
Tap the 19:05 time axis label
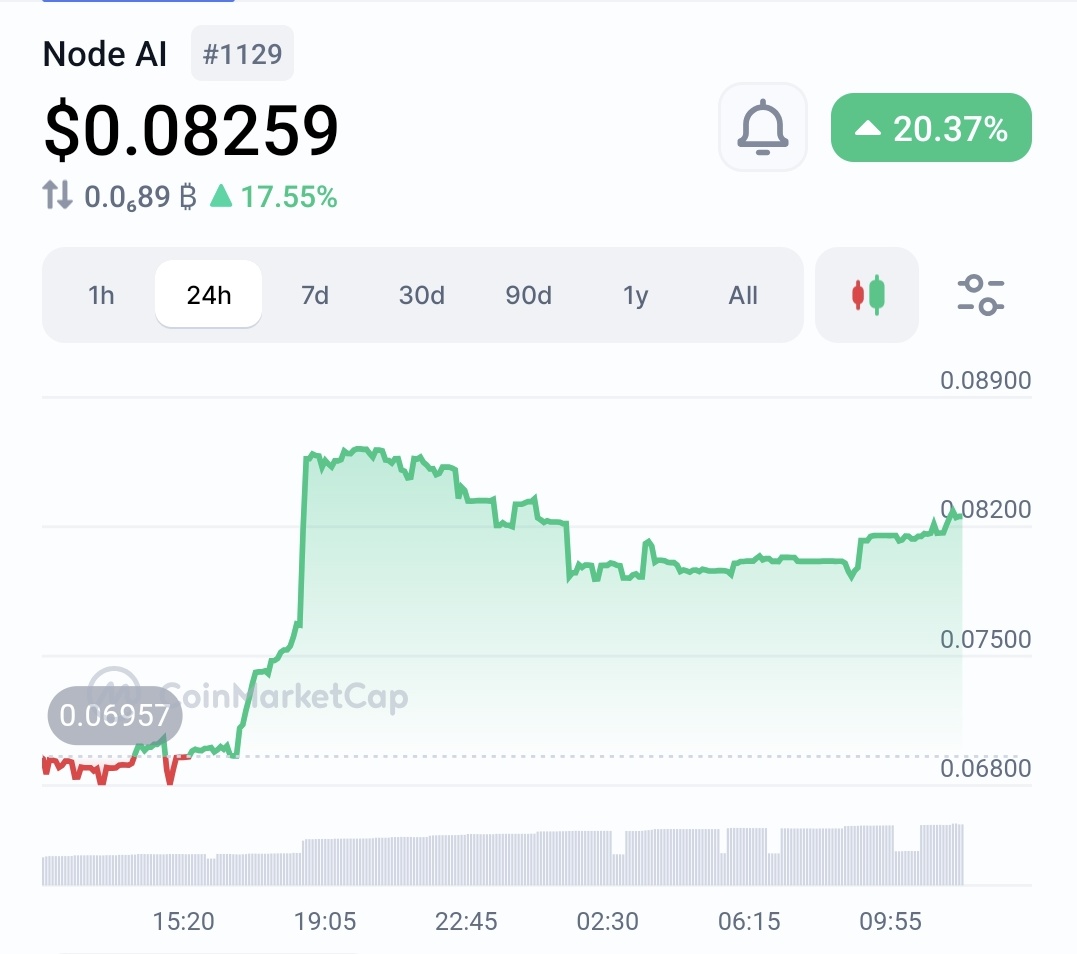[x=325, y=921]
